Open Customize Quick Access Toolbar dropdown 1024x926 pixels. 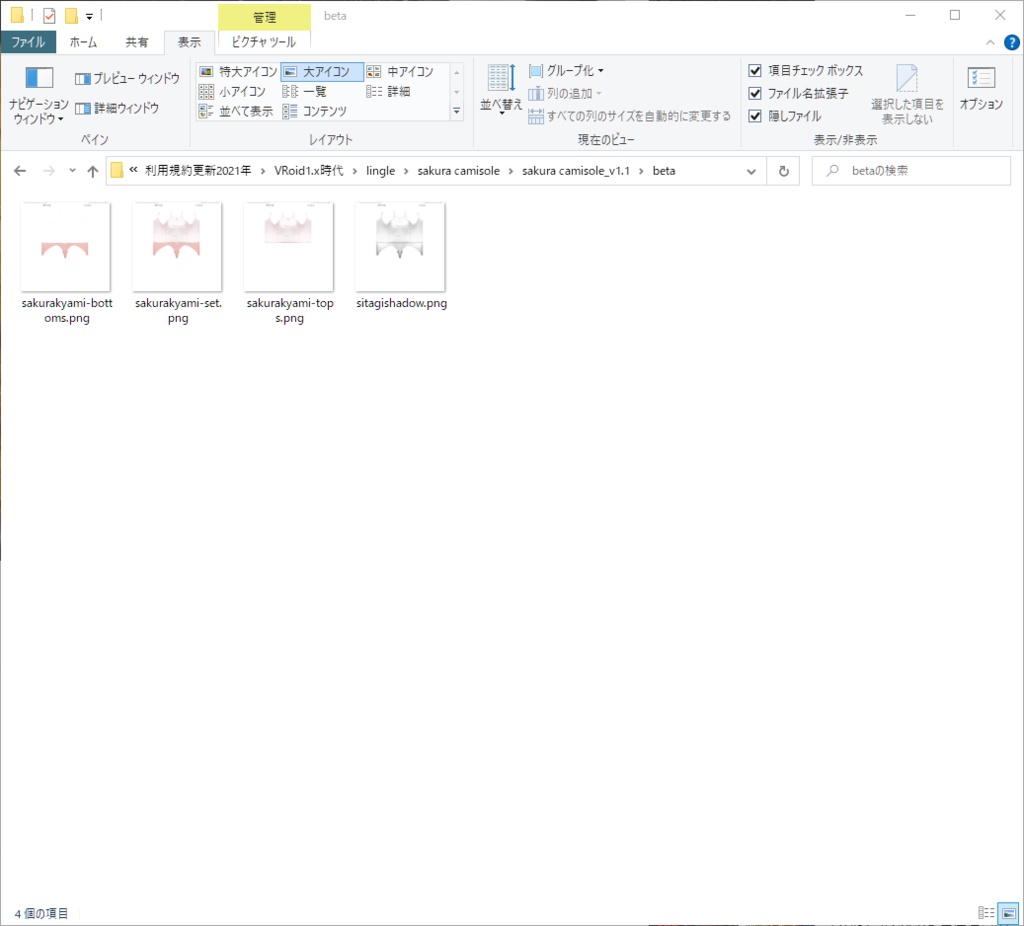(x=89, y=16)
